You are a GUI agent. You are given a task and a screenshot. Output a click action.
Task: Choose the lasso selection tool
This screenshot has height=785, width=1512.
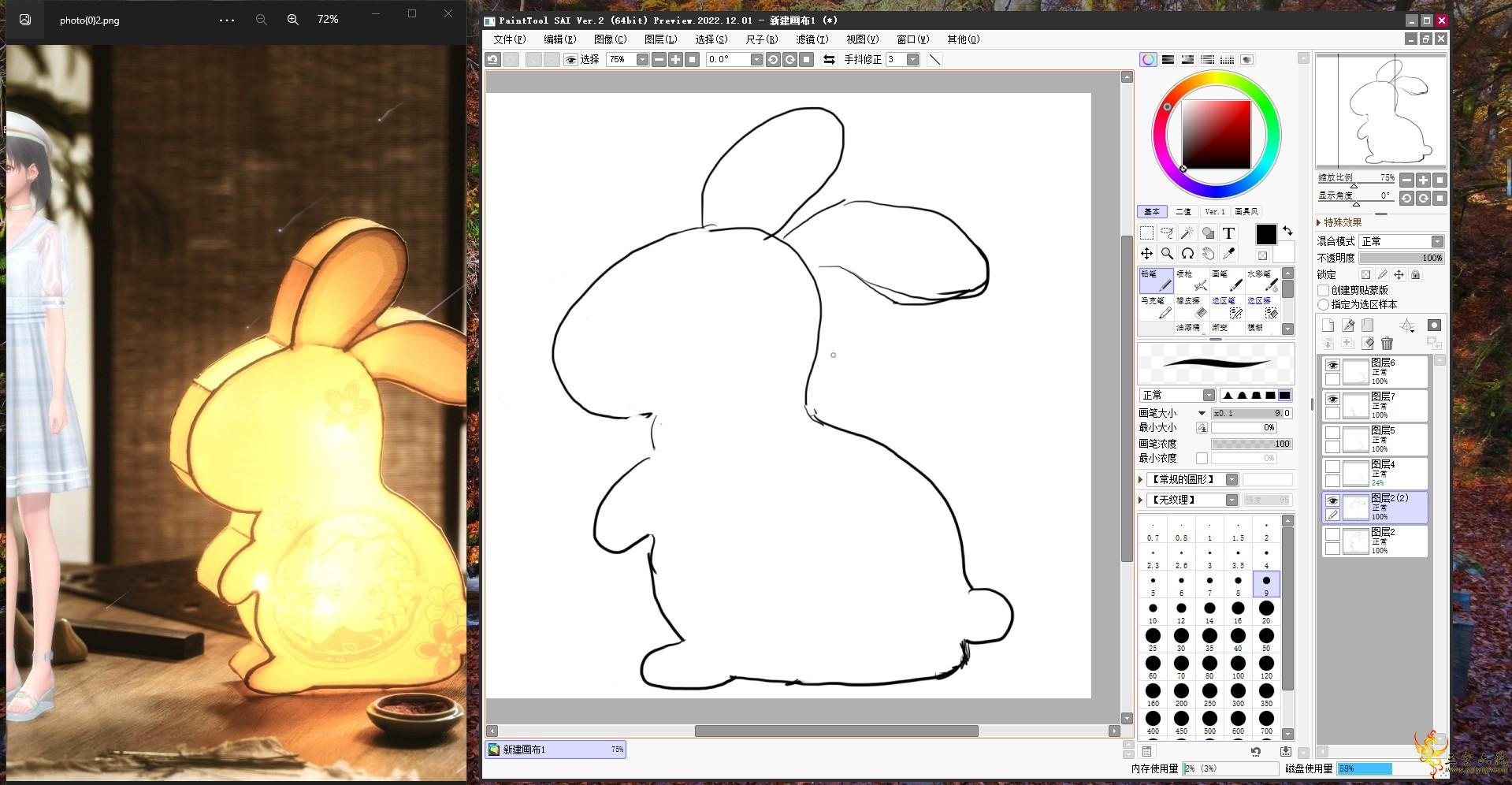pos(1167,233)
